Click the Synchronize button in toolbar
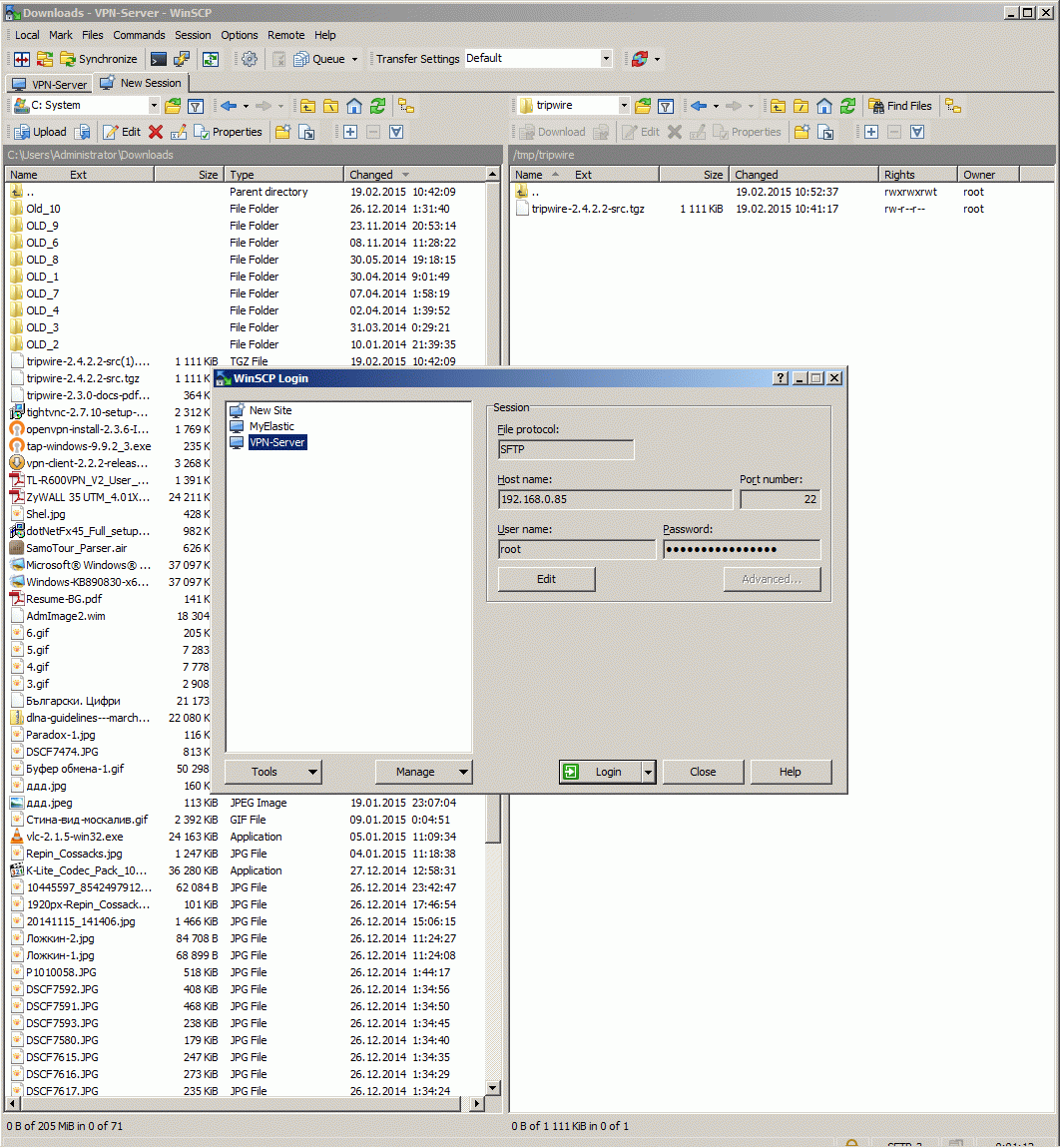Screen dimensions: 1060x1148 point(99,59)
